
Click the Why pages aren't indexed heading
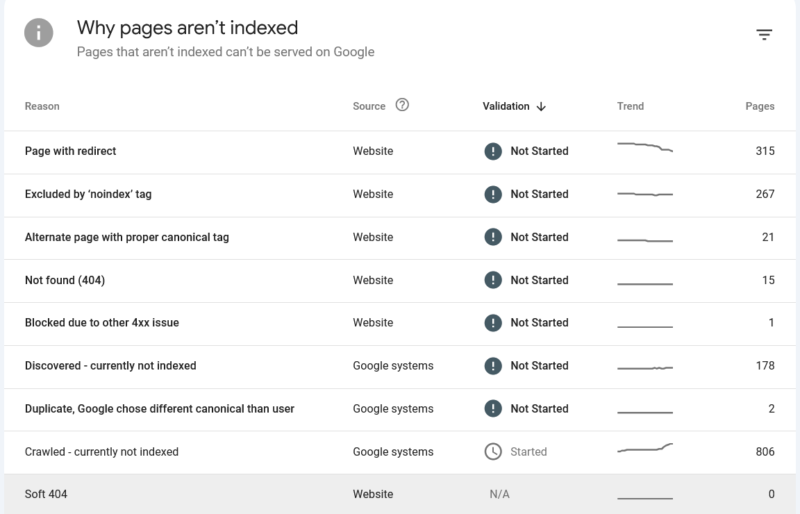pyautogui.click(x=187, y=28)
